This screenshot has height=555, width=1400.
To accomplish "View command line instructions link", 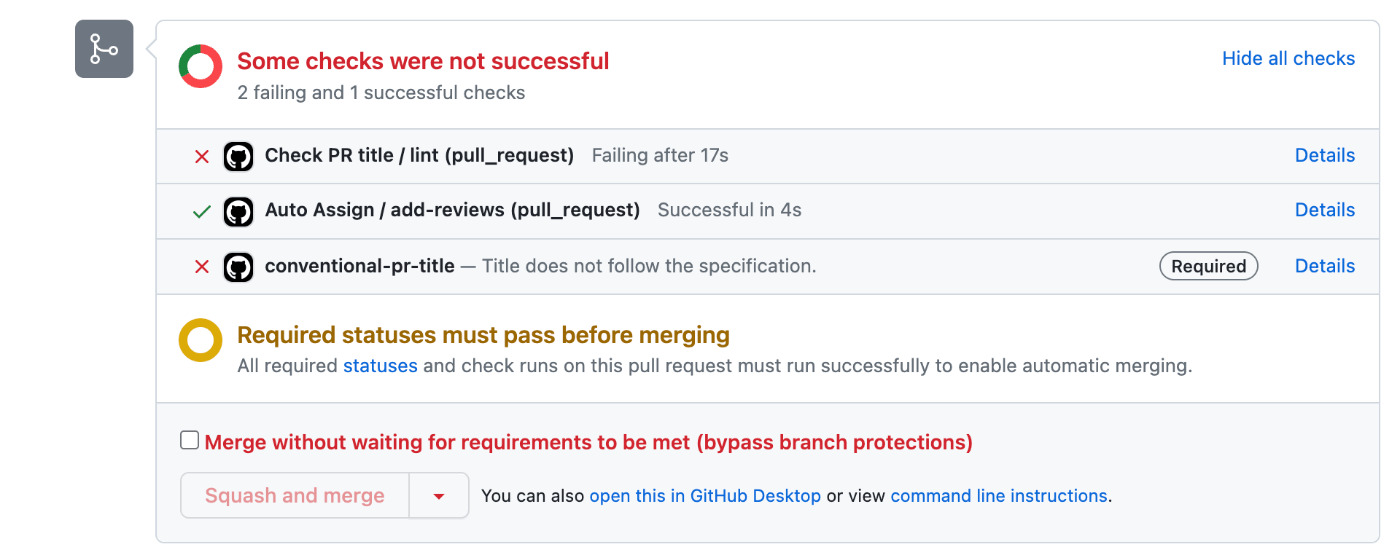I will pos(999,496).
